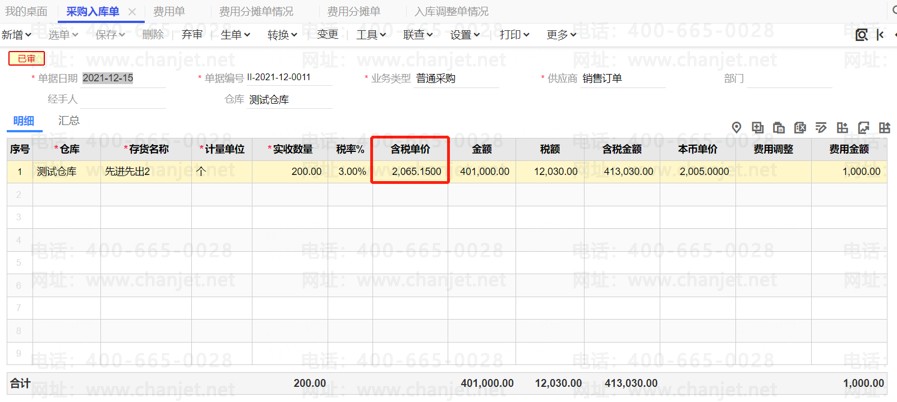Select the 汇总 sub-tab

point(69,121)
